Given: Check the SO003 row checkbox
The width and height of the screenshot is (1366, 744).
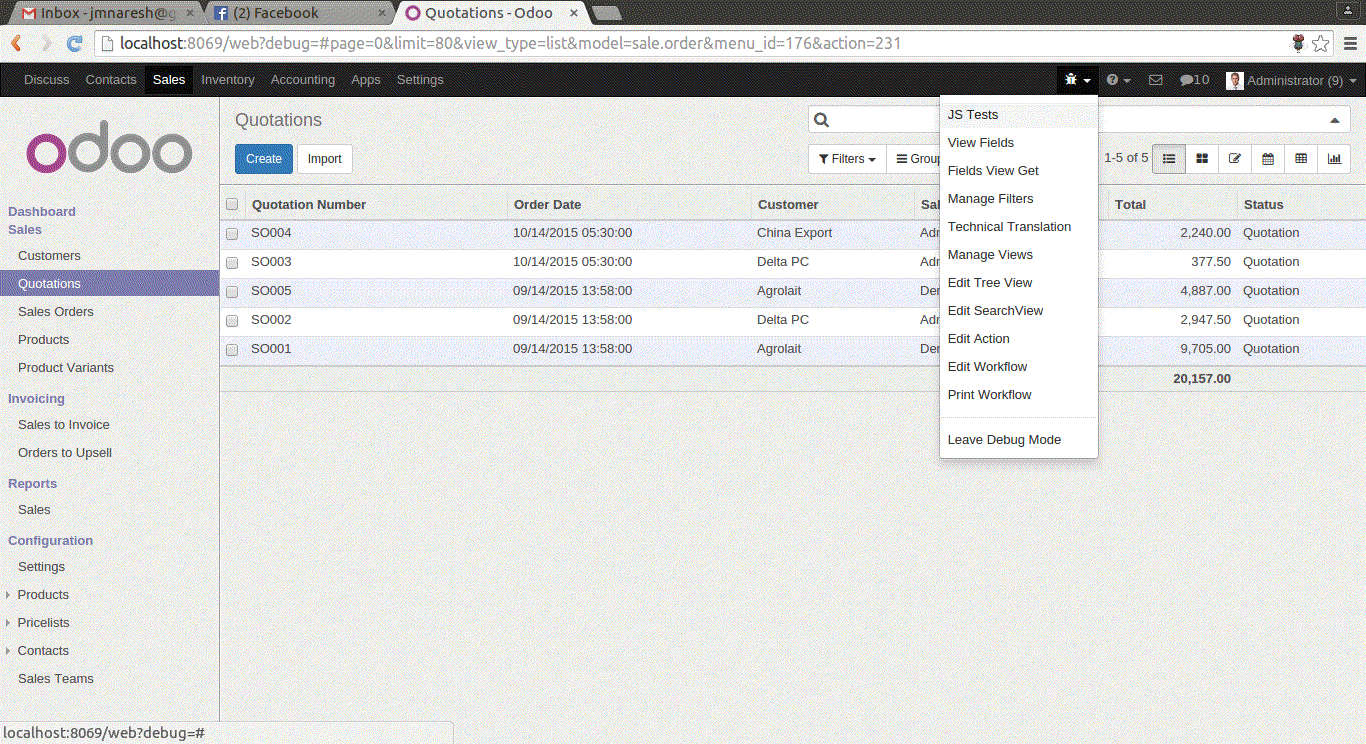Looking at the screenshot, I should tap(232, 262).
